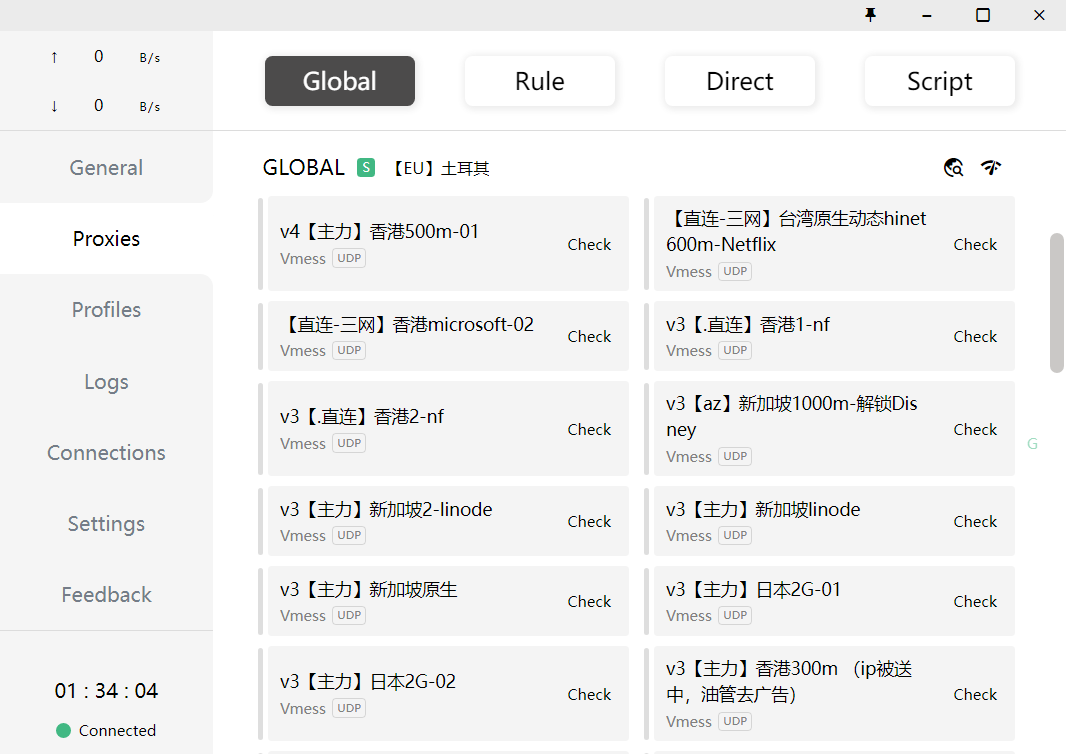This screenshot has height=754, width=1066.
Task: Check latency for v4 香港500m-01
Action: 589,244
